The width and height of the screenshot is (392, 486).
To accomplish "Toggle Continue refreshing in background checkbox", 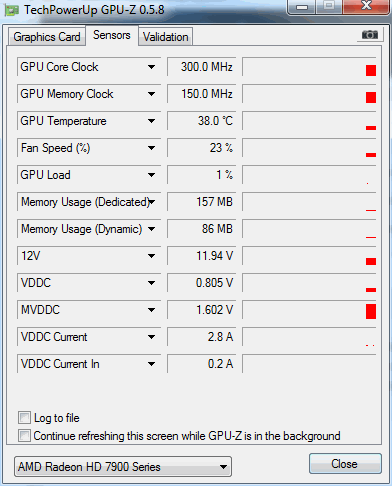I will click(24, 435).
